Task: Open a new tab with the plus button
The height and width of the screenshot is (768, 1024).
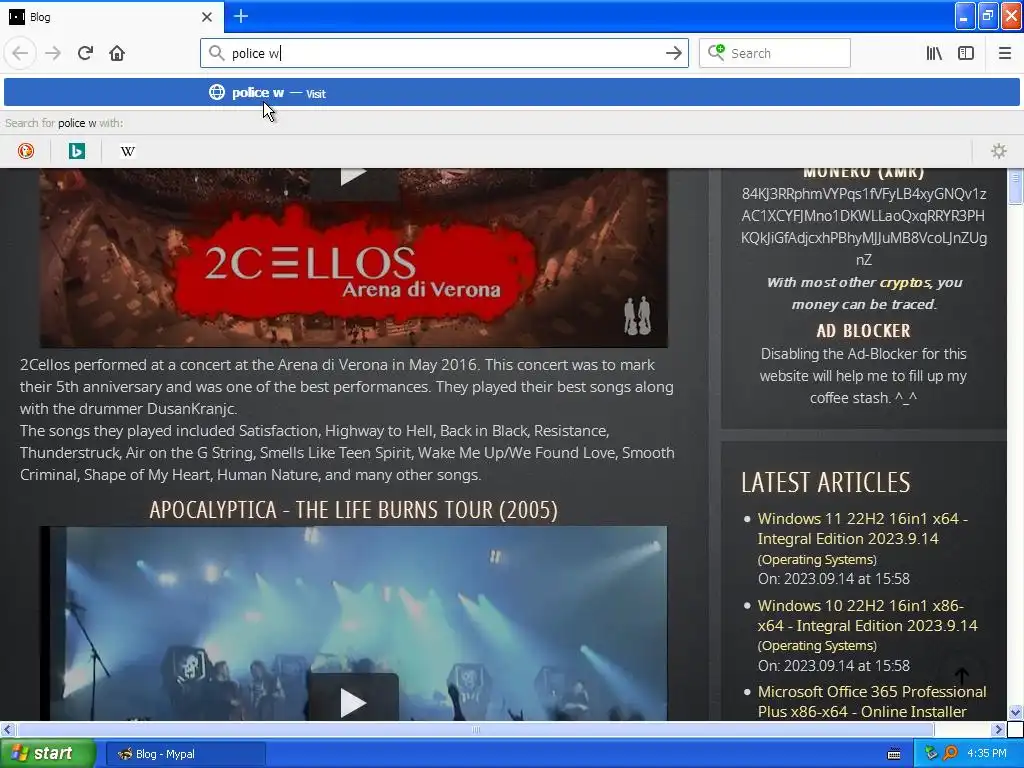Action: pos(241,16)
